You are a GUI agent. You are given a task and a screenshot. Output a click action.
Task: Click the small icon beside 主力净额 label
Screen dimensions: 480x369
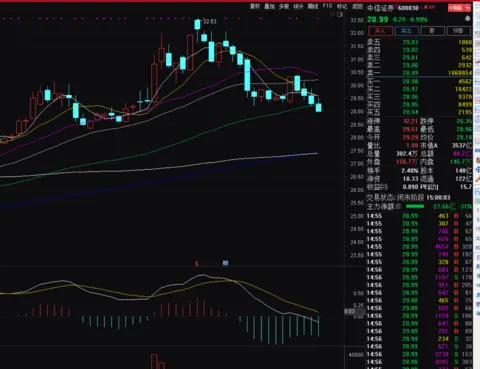click(398, 207)
